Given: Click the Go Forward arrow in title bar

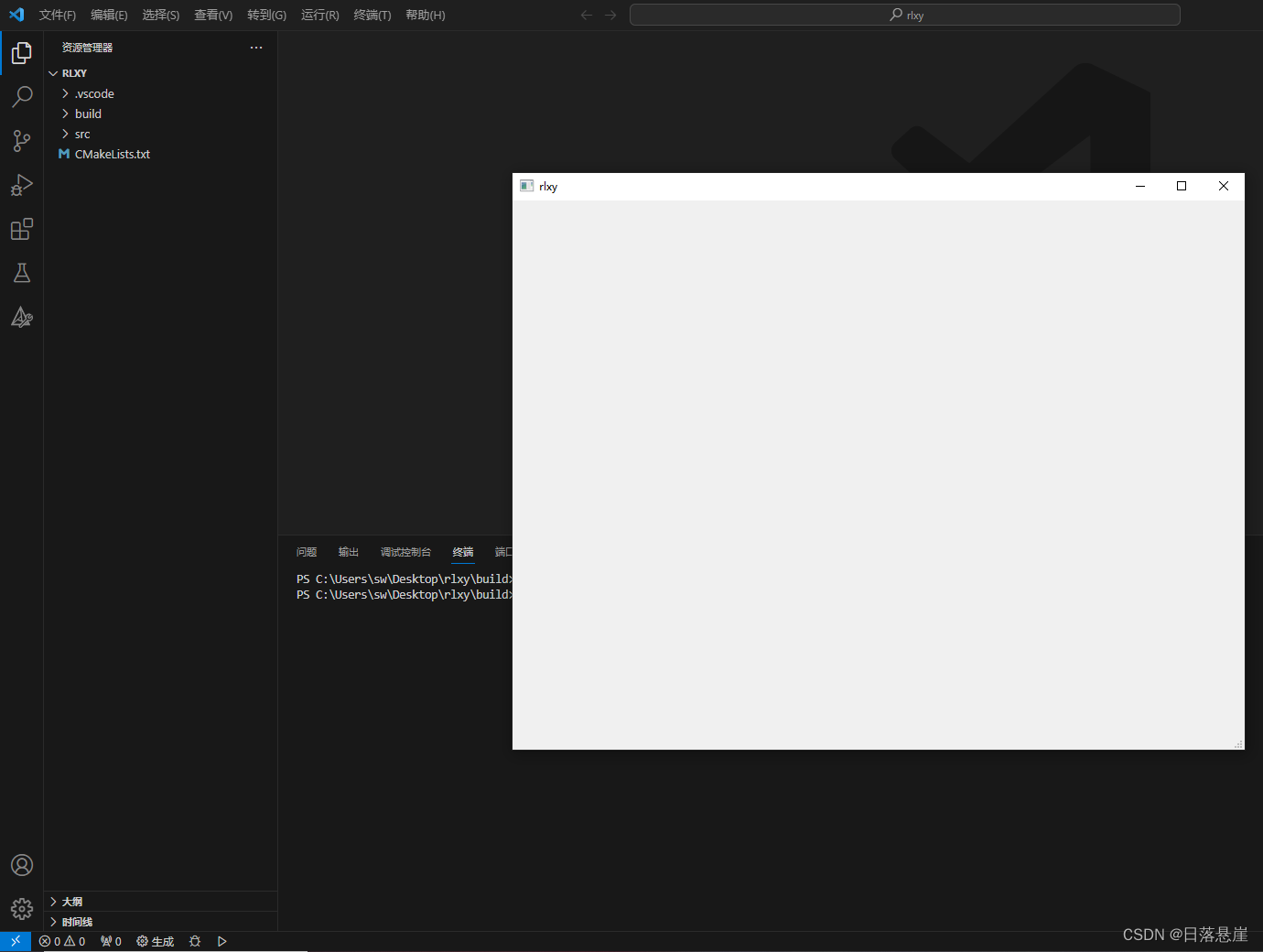Looking at the screenshot, I should pyautogui.click(x=610, y=15).
